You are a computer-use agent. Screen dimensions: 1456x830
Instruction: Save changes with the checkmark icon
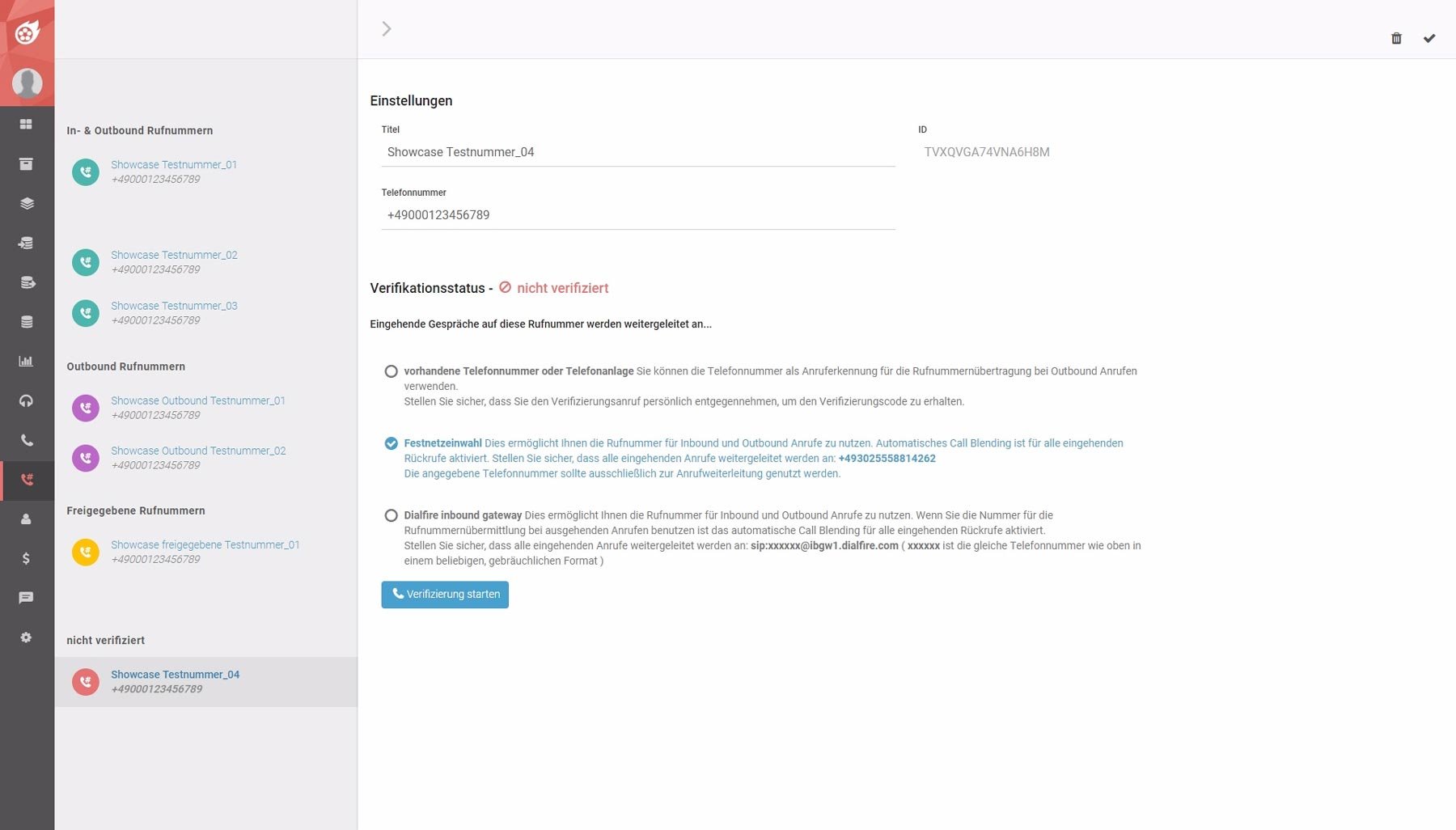[x=1429, y=38]
